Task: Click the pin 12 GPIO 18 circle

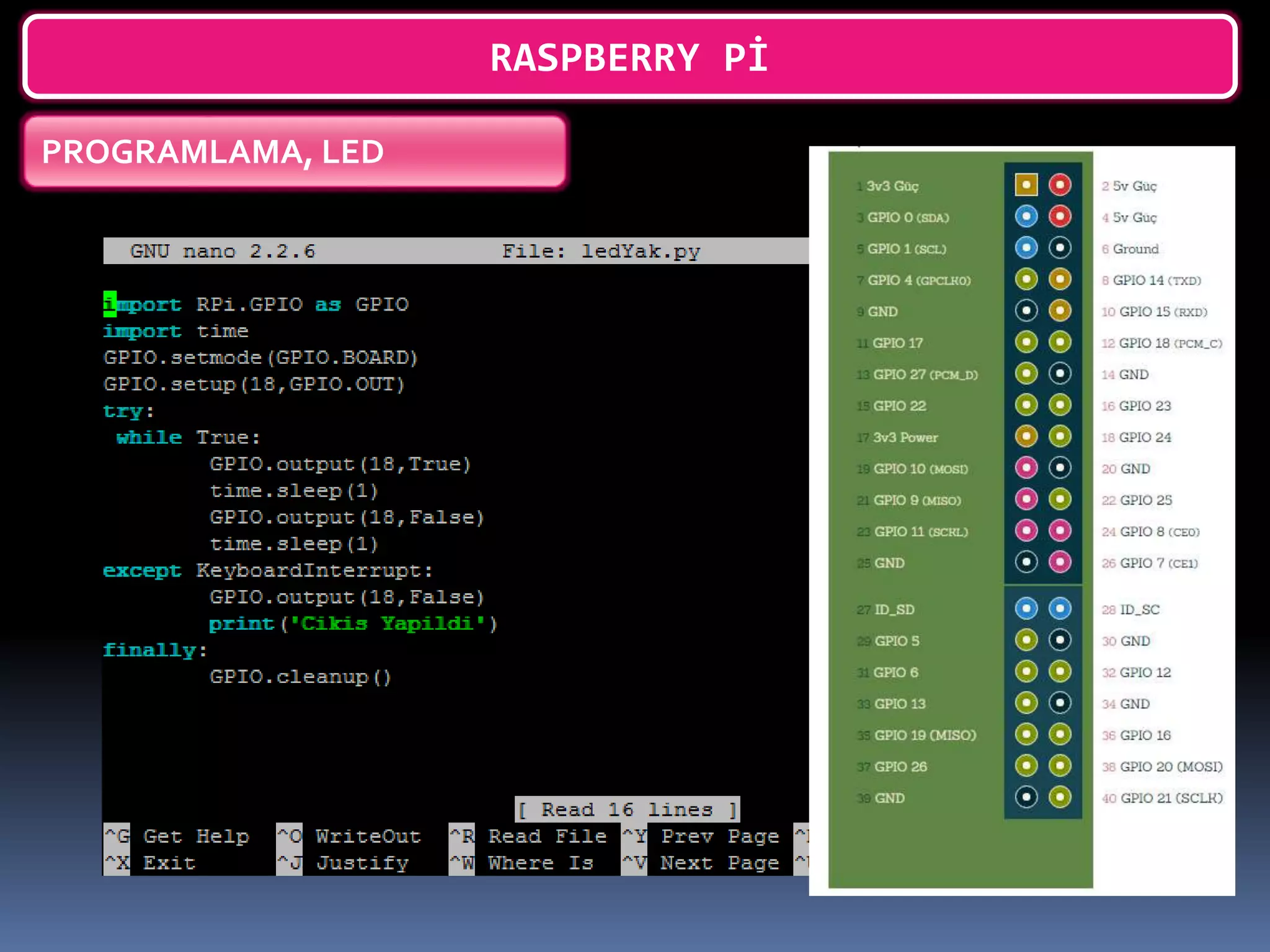Action: pos(1060,342)
